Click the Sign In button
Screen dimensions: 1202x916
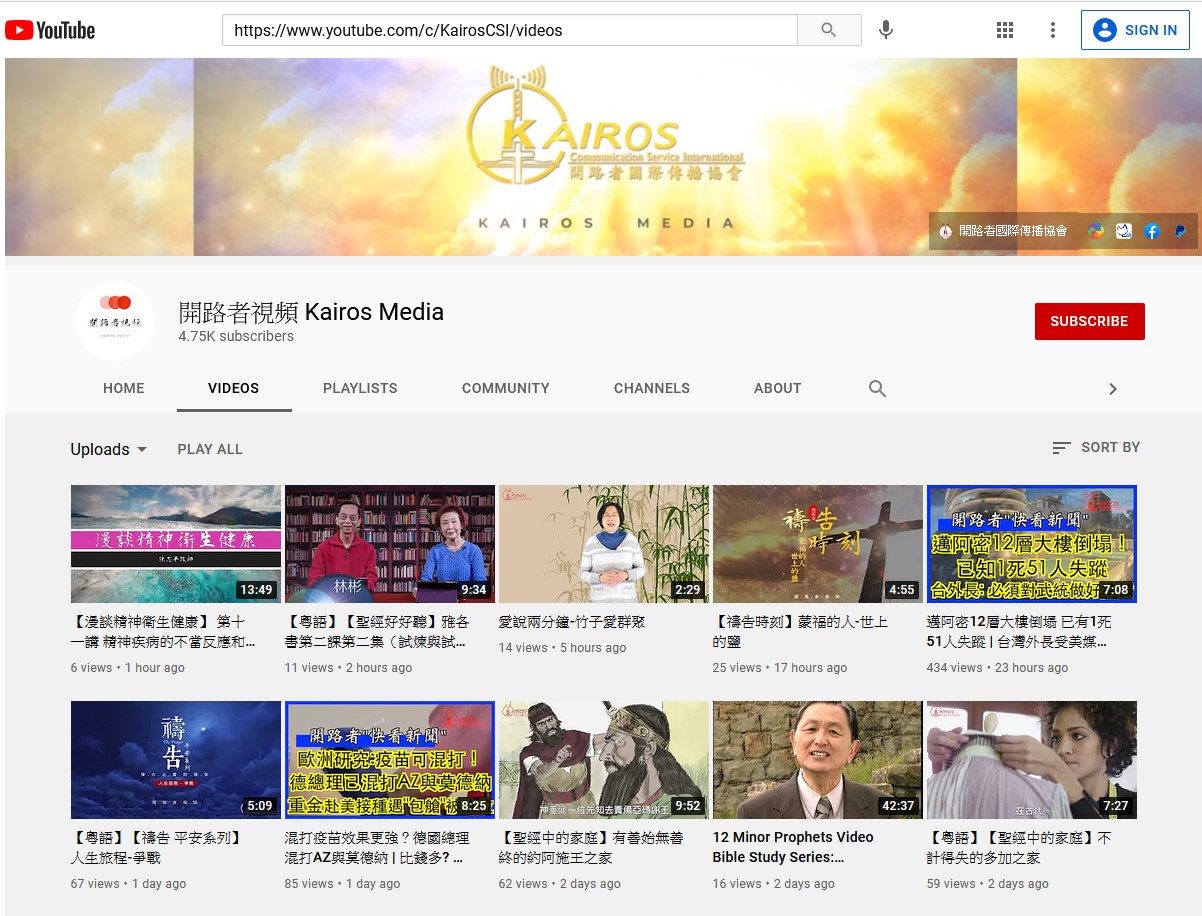click(1134, 30)
